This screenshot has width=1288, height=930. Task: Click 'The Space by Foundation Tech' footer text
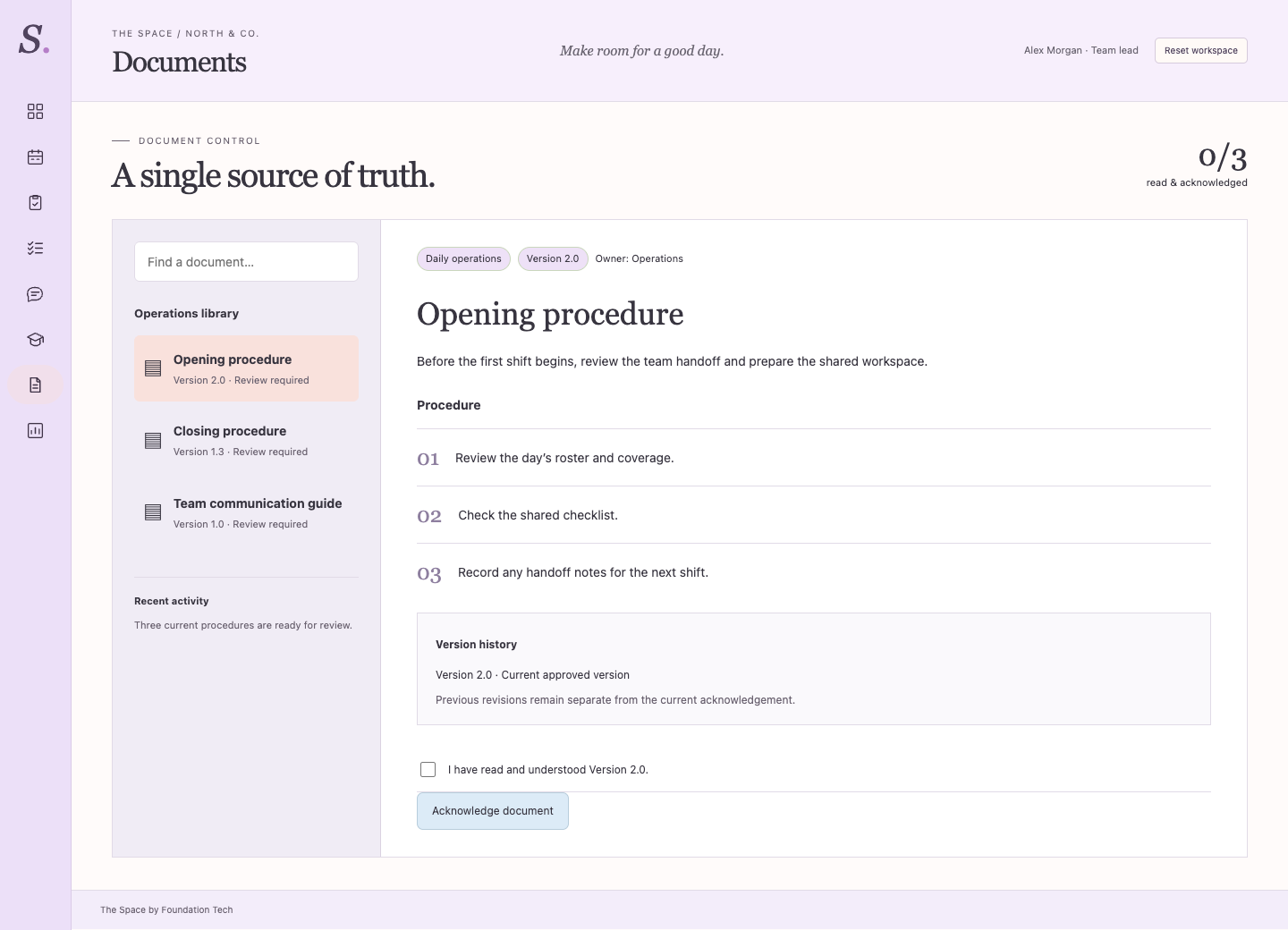tap(166, 910)
